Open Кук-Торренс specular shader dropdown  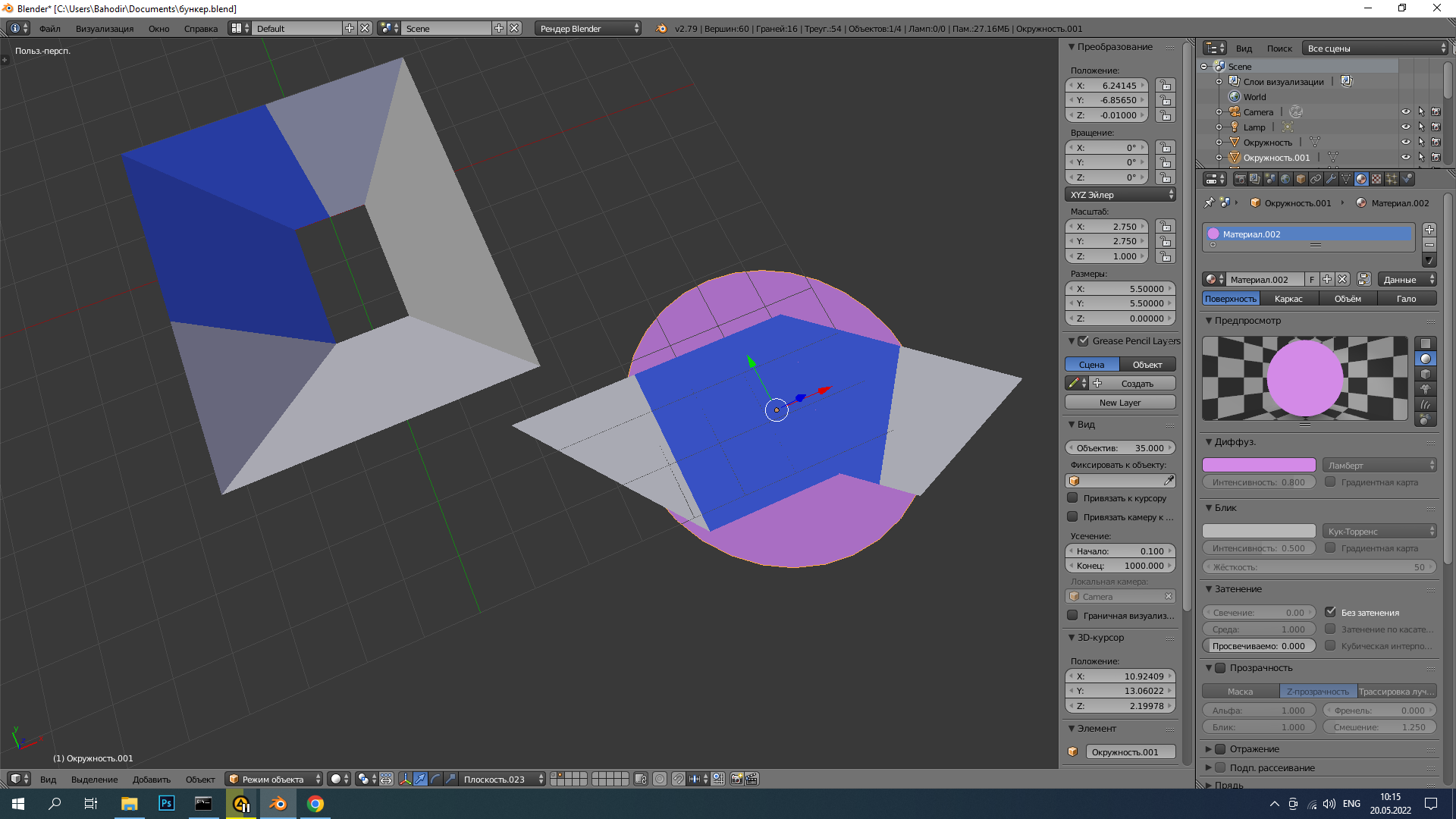(1379, 531)
